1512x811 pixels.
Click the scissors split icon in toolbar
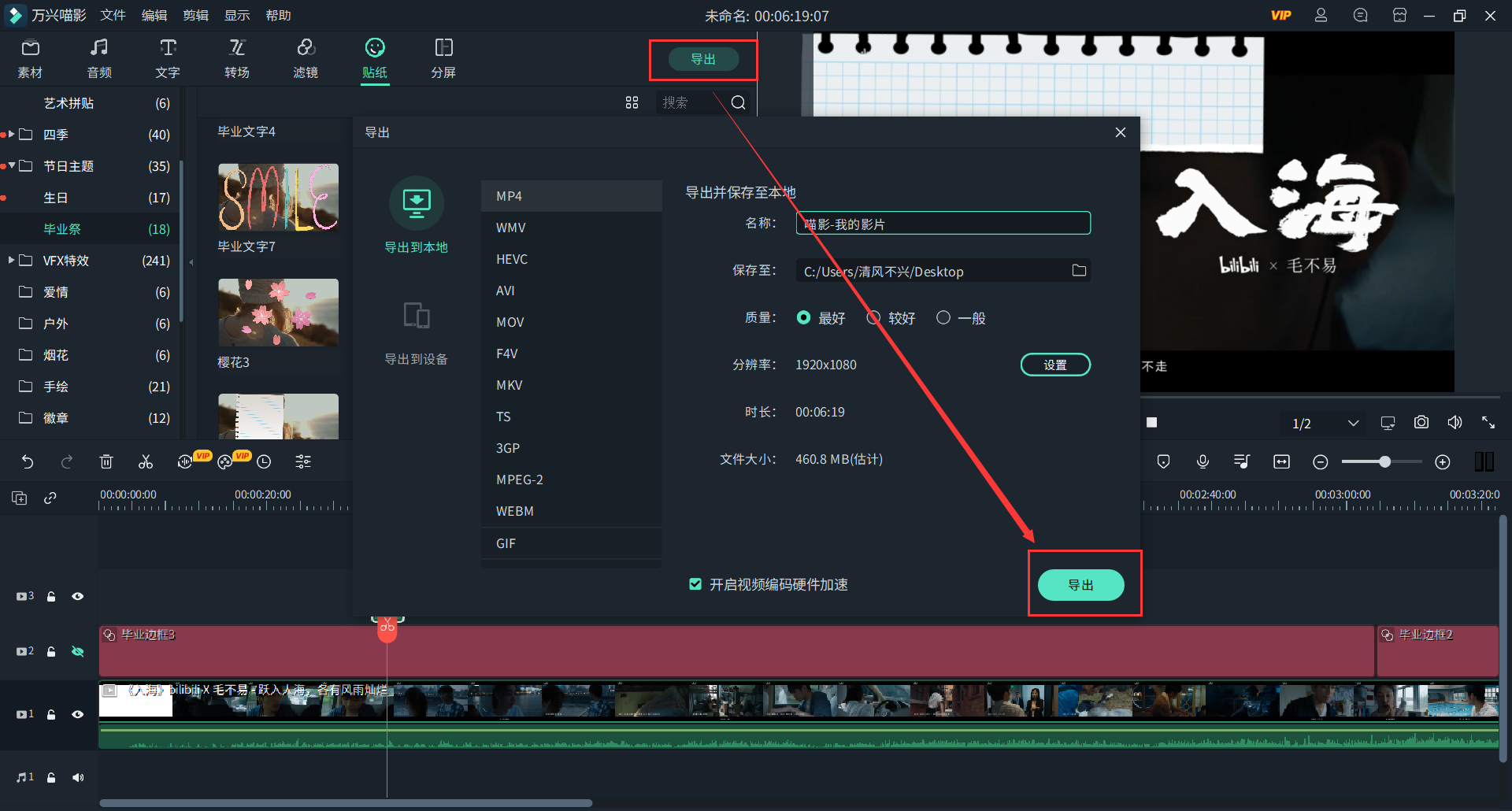coord(146,462)
